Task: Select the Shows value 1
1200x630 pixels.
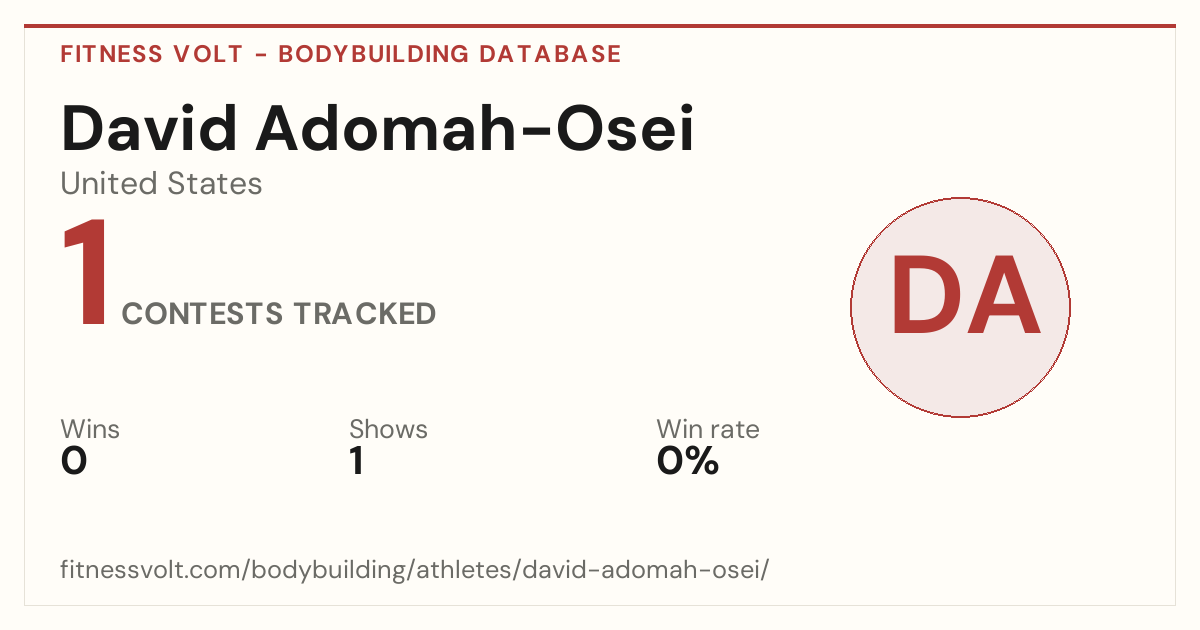Action: click(357, 461)
